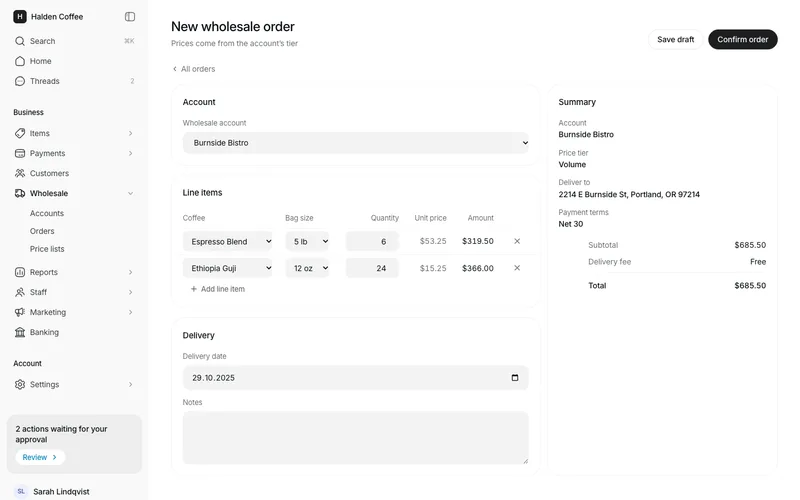Click the Volume price tier value
The height and width of the screenshot is (500, 800).
click(x=572, y=164)
